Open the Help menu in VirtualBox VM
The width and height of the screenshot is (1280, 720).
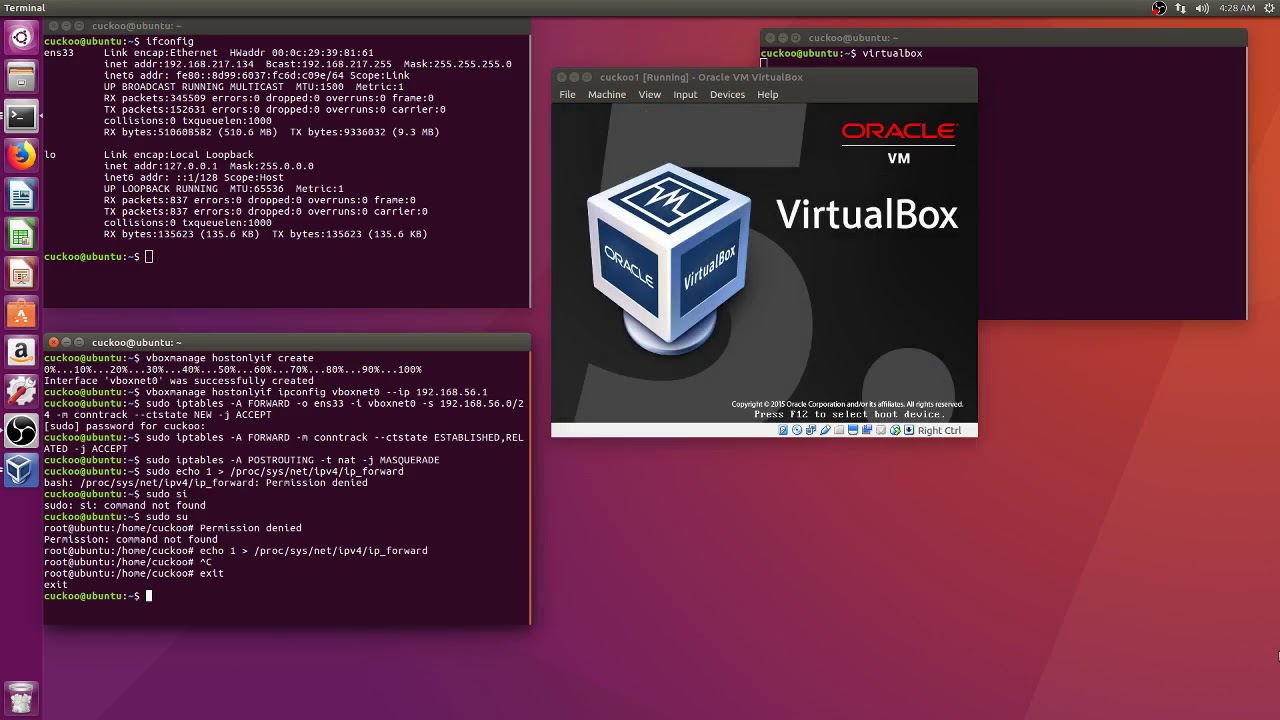pos(768,94)
